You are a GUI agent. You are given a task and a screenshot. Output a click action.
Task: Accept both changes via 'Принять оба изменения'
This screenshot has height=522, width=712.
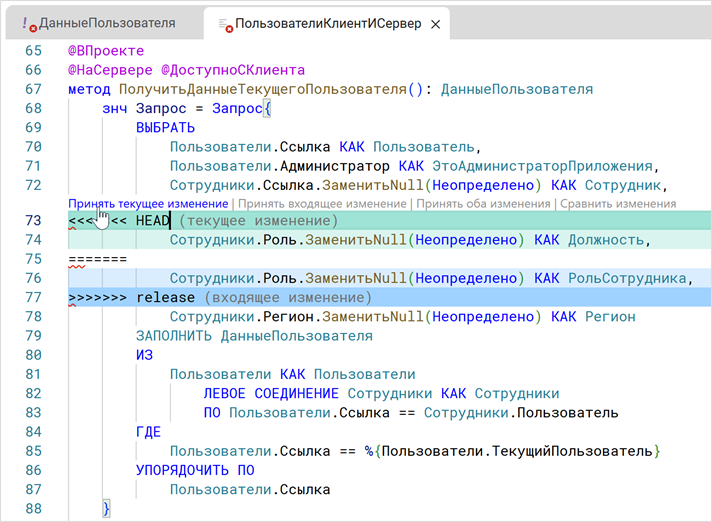483,204
